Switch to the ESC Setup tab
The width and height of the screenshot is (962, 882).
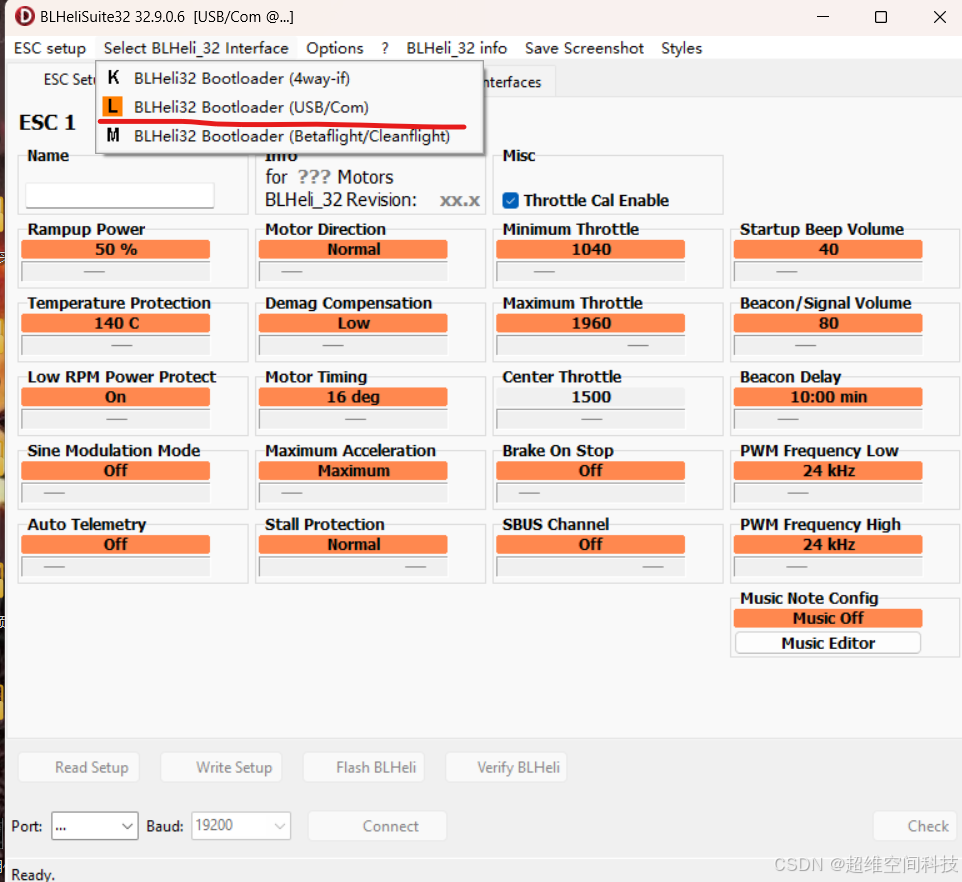(67, 80)
